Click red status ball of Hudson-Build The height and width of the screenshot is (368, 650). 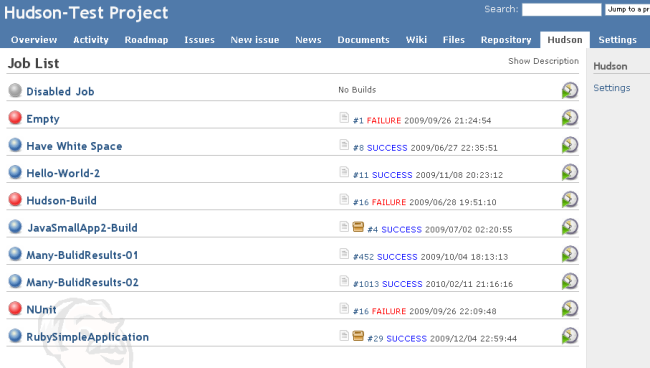pos(15,199)
